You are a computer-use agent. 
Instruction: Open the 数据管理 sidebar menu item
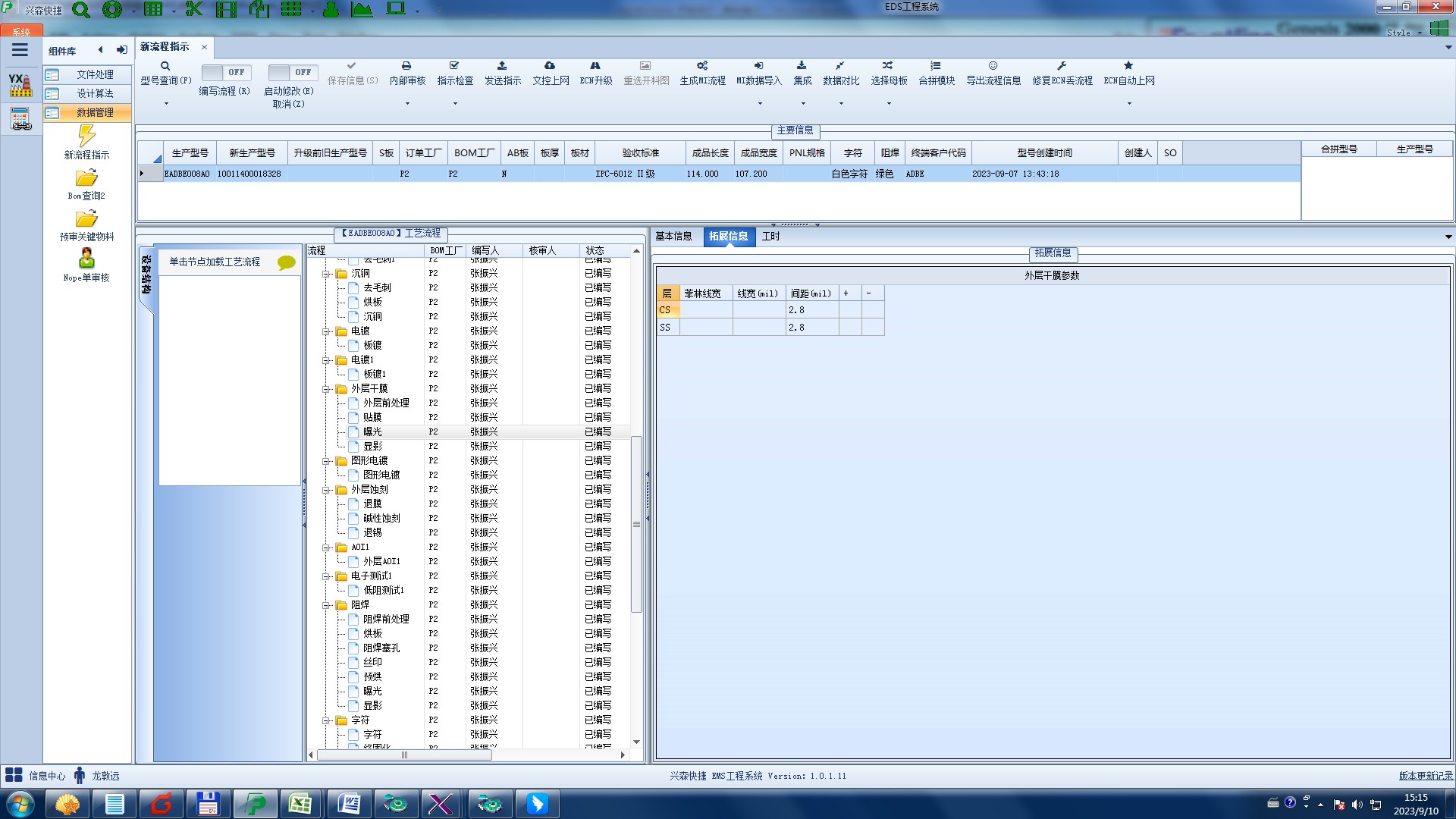pyautogui.click(x=95, y=112)
